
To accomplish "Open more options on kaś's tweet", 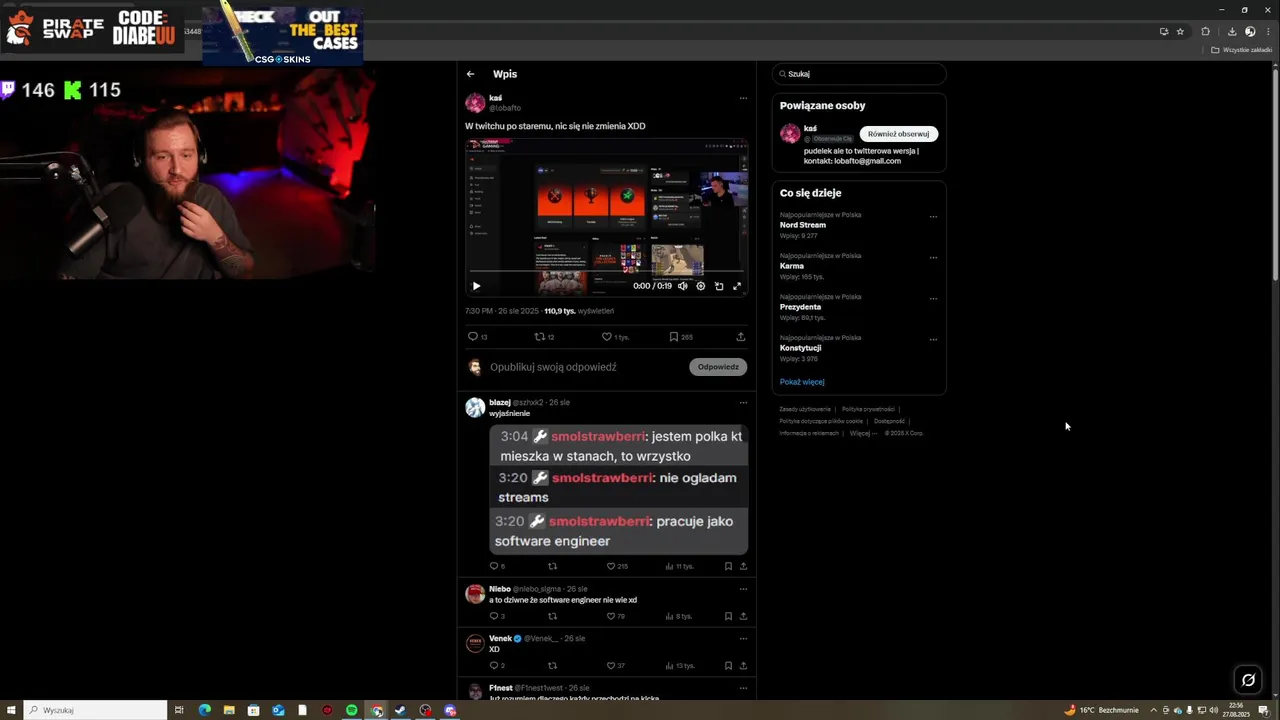I will [x=743, y=98].
